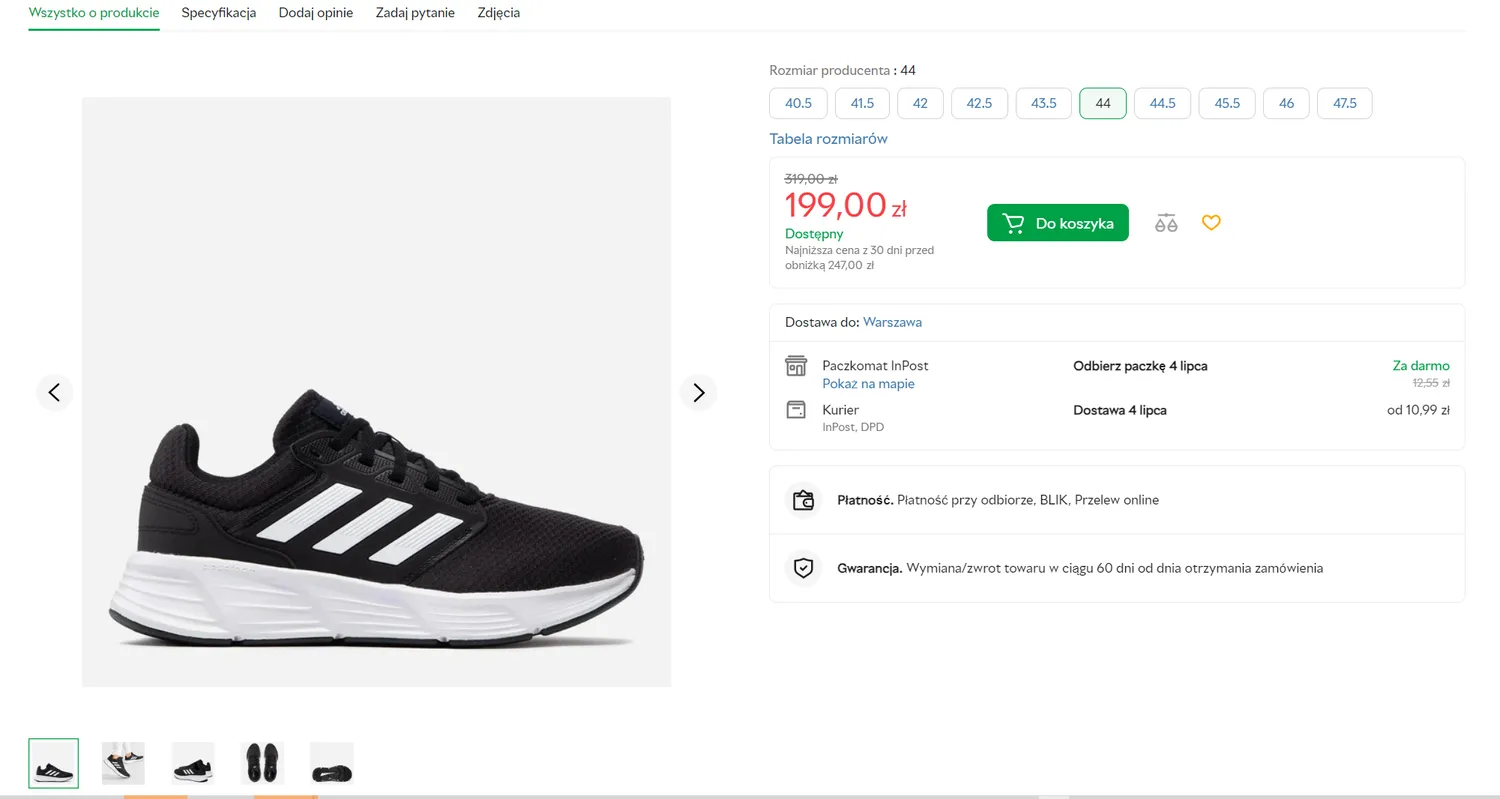The width and height of the screenshot is (1500, 799).
Task: Click the payment wallet icon
Action: pyautogui.click(x=803, y=500)
